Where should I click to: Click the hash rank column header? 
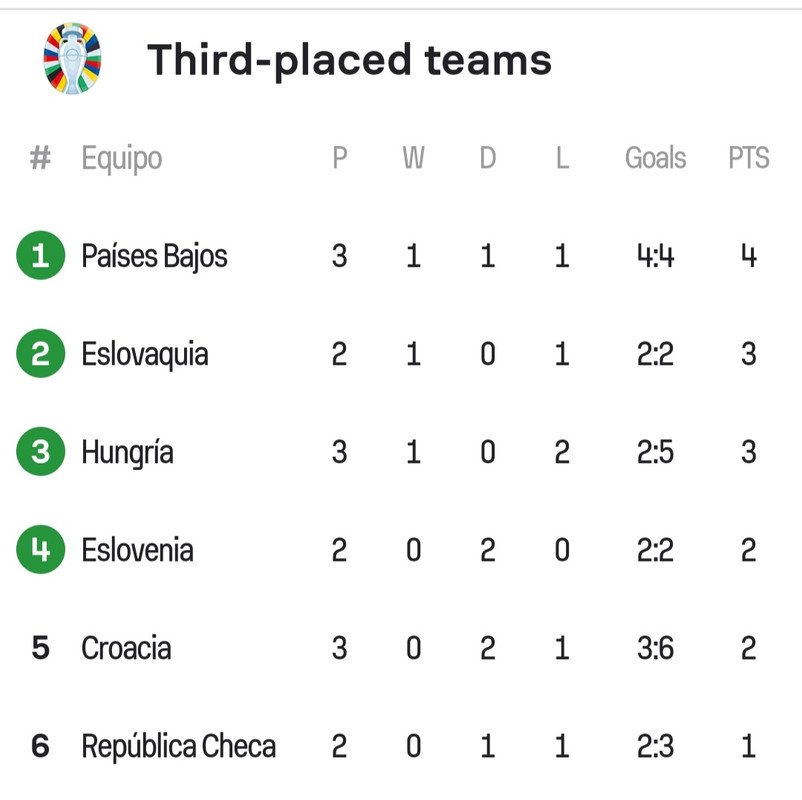point(40,158)
